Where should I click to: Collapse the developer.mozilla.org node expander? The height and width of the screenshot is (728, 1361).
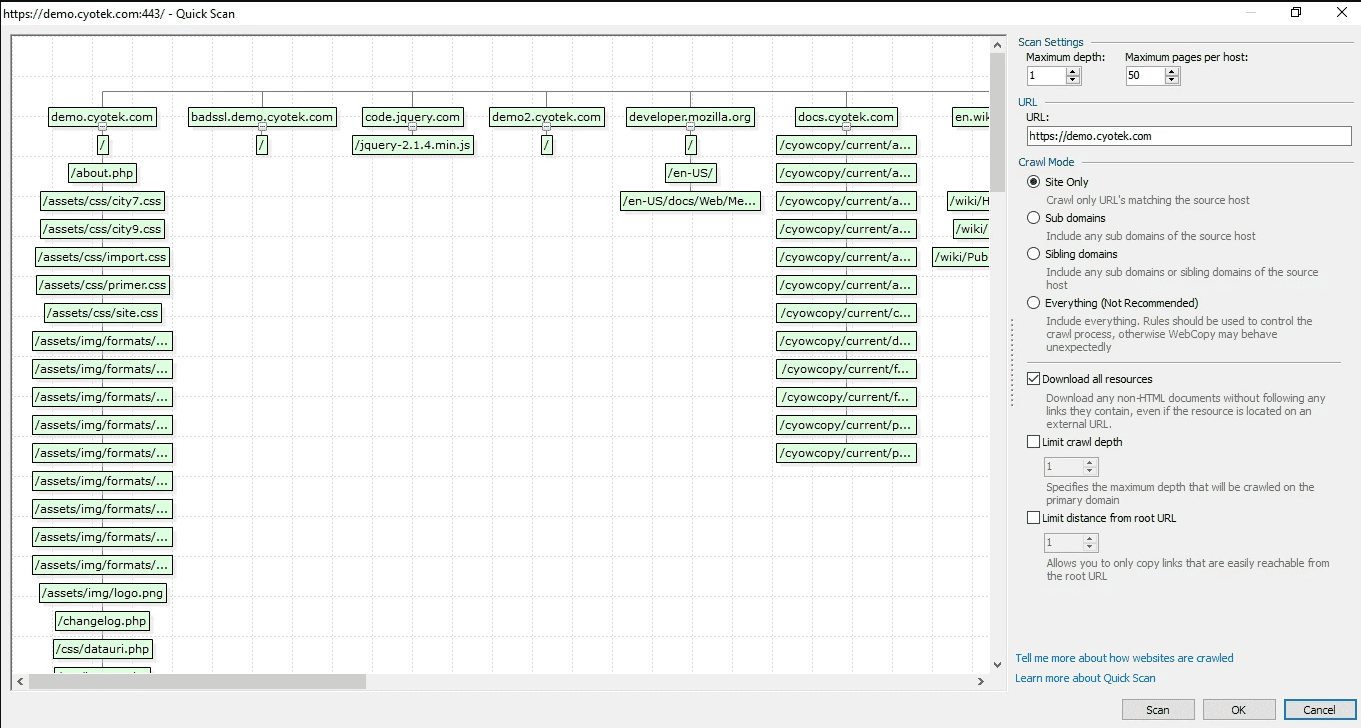690,127
